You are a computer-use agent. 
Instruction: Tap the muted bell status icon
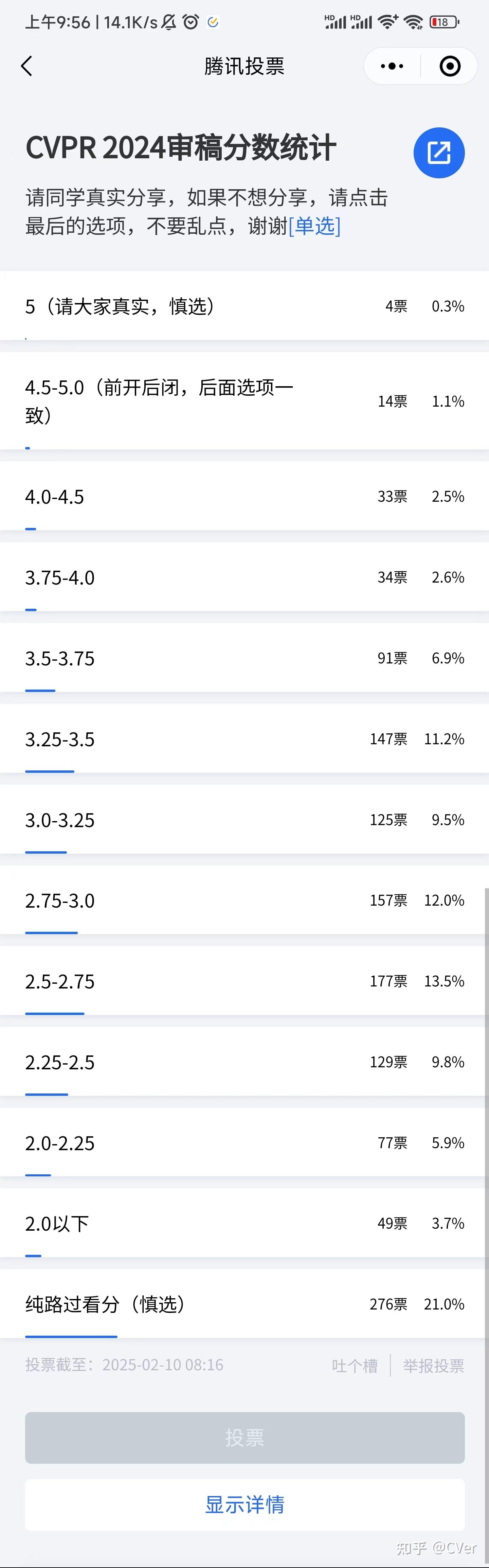tap(169, 22)
